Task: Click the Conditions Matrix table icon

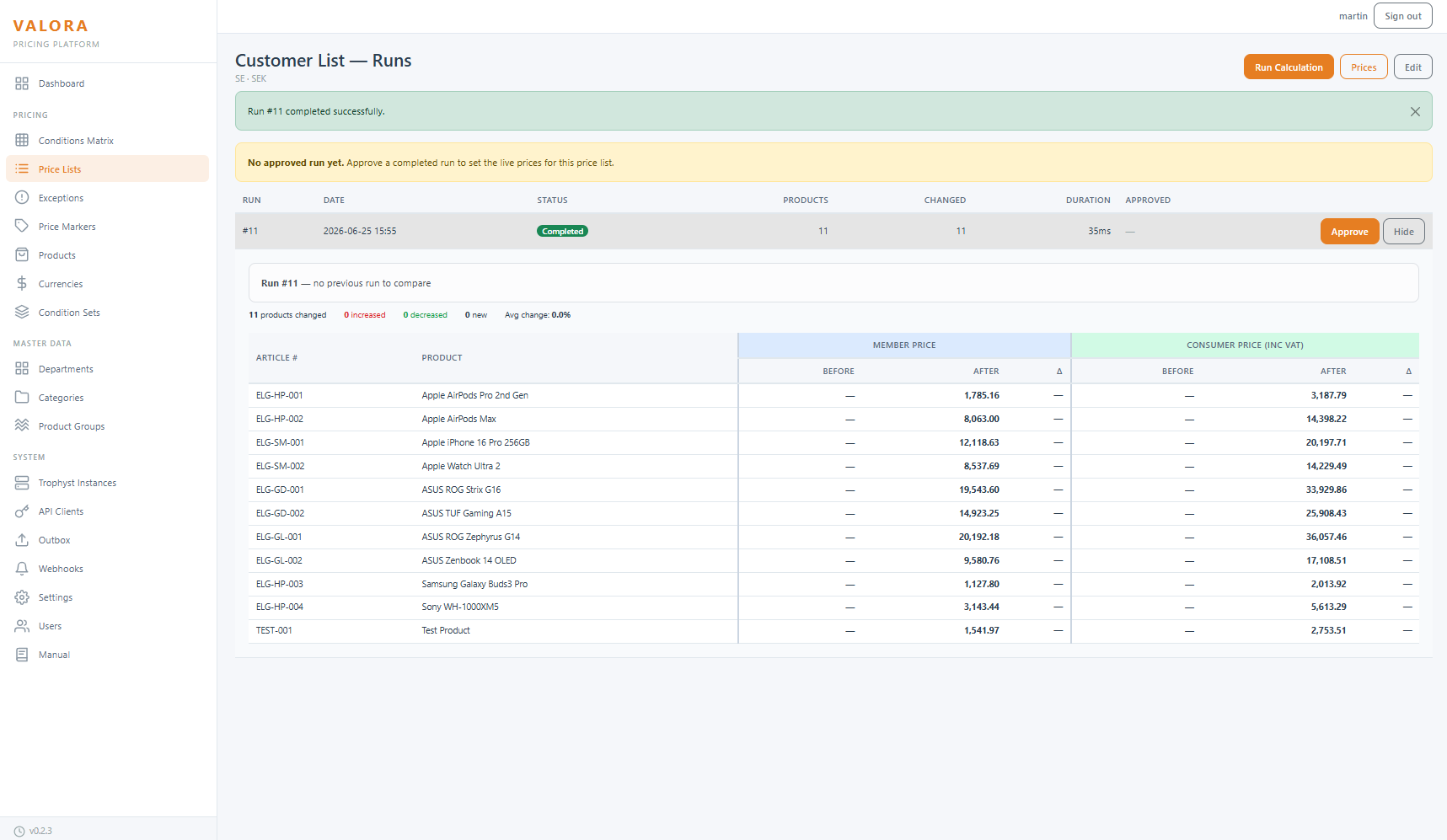Action: click(22, 141)
